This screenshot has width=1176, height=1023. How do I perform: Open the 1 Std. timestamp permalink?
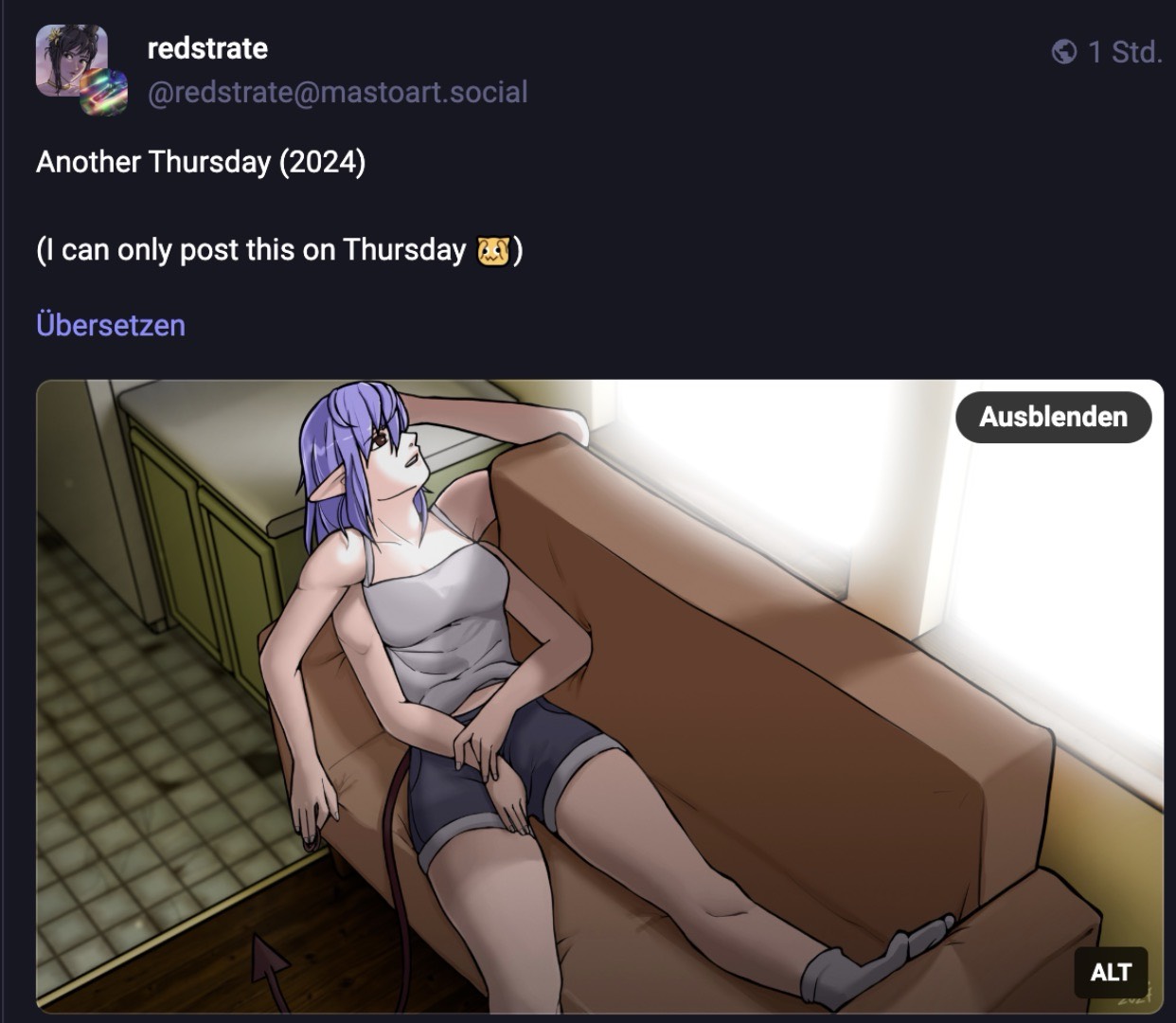pyautogui.click(x=1124, y=51)
